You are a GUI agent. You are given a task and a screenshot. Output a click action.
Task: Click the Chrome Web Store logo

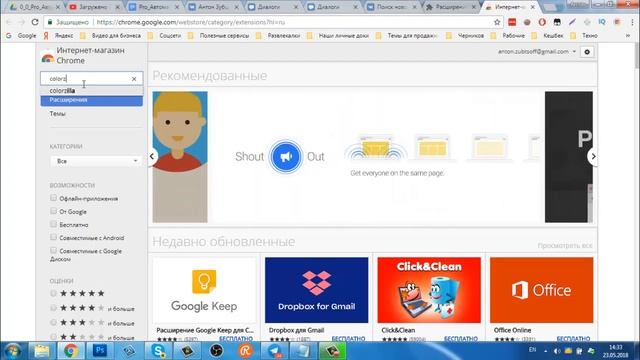click(x=48, y=57)
